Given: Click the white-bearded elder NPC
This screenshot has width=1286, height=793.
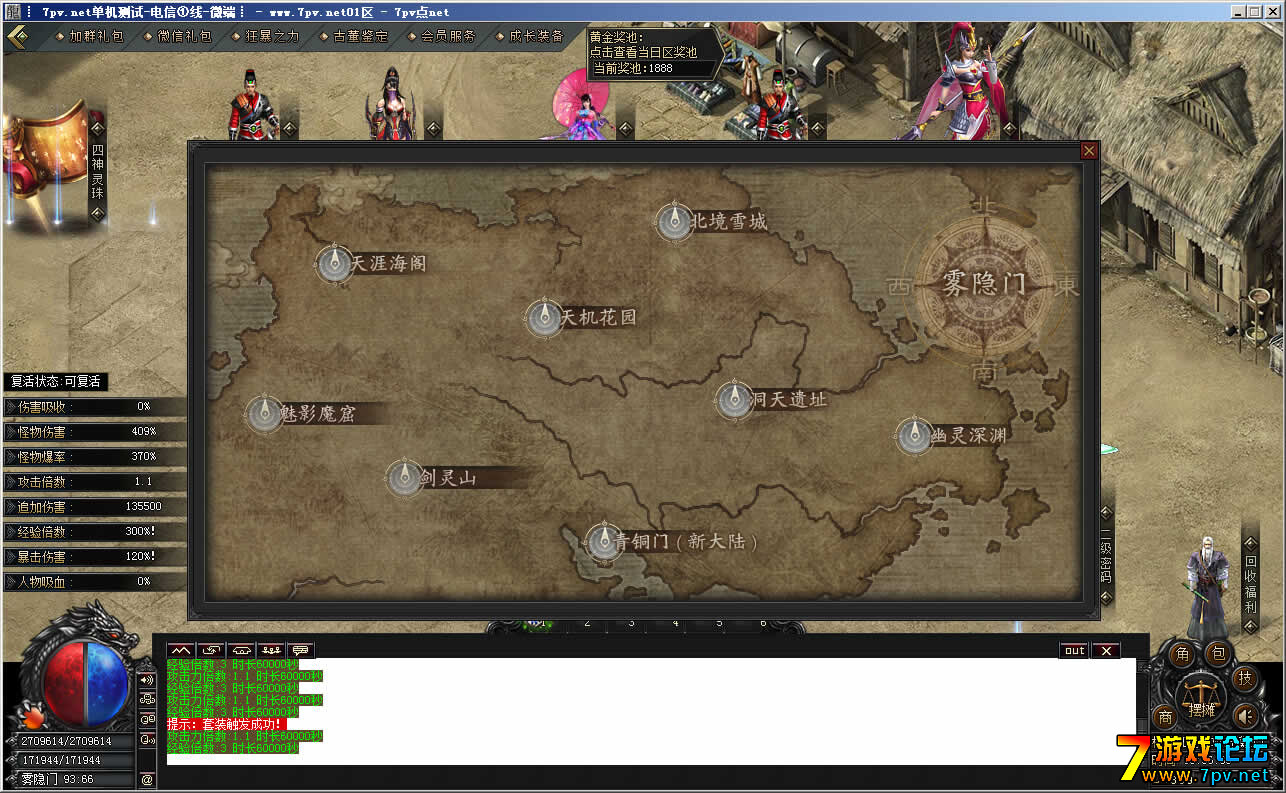Looking at the screenshot, I should [1205, 589].
